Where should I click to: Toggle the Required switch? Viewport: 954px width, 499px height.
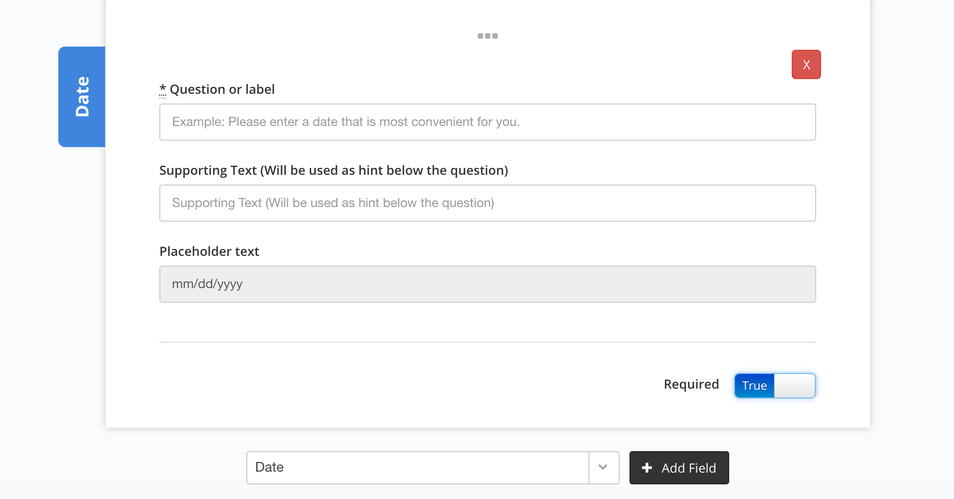point(775,385)
